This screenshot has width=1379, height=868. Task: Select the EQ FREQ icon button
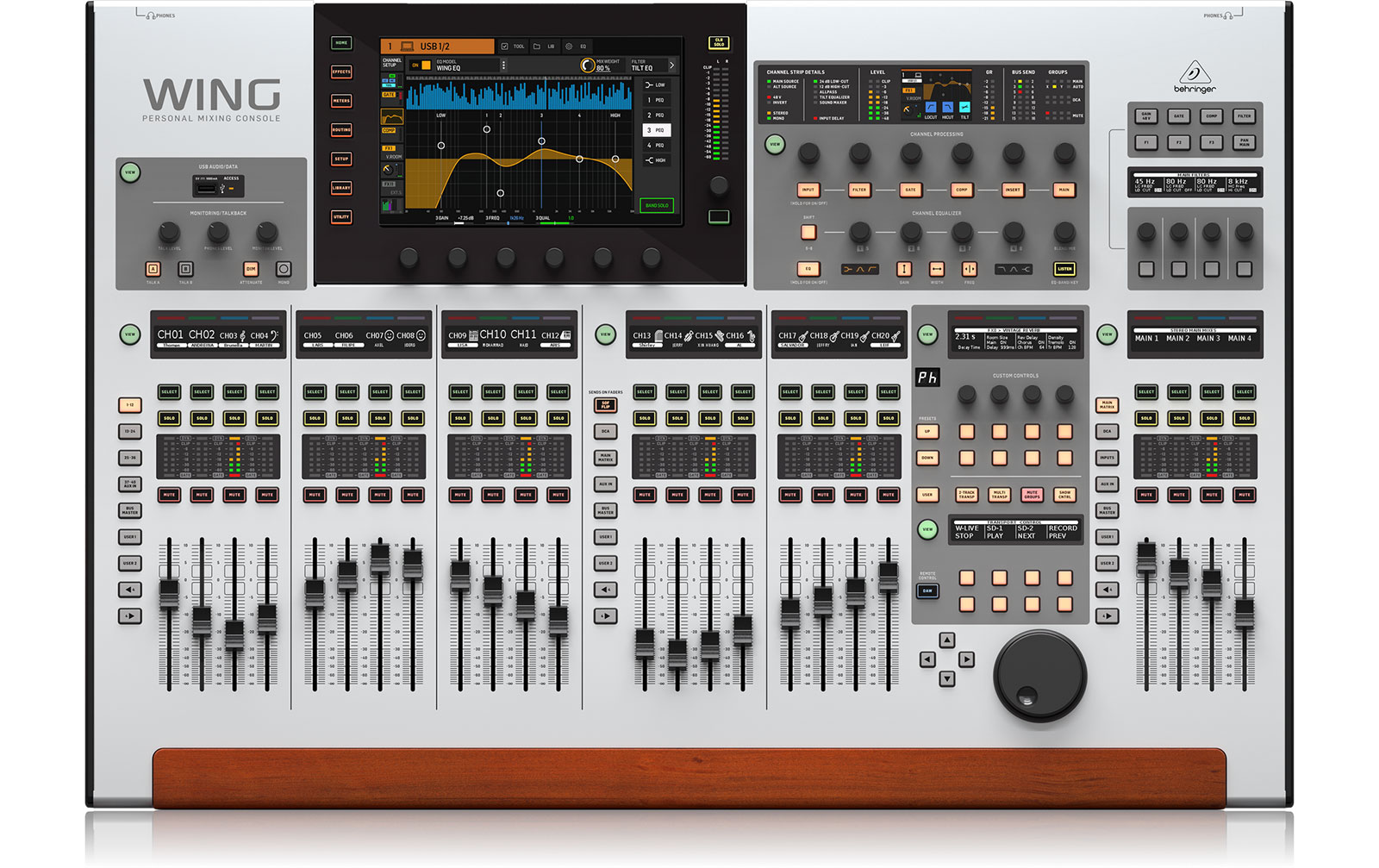pyautogui.click(x=970, y=270)
